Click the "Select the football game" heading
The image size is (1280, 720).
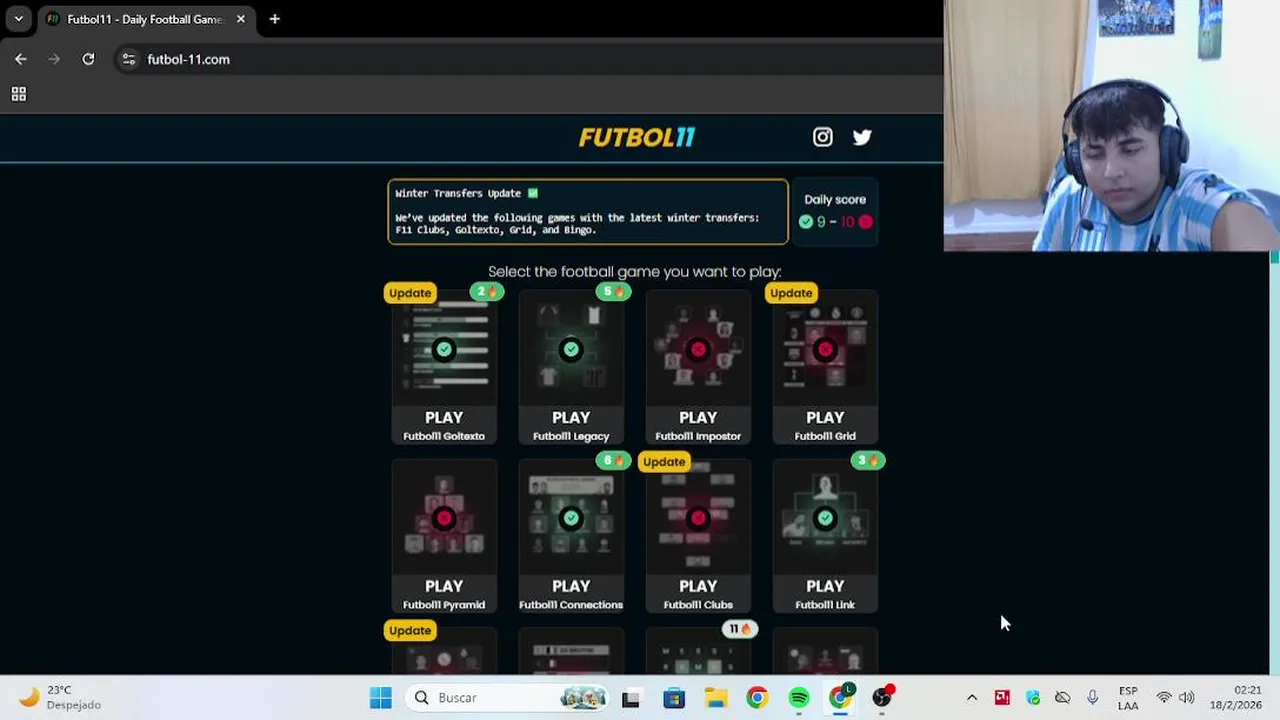click(635, 272)
